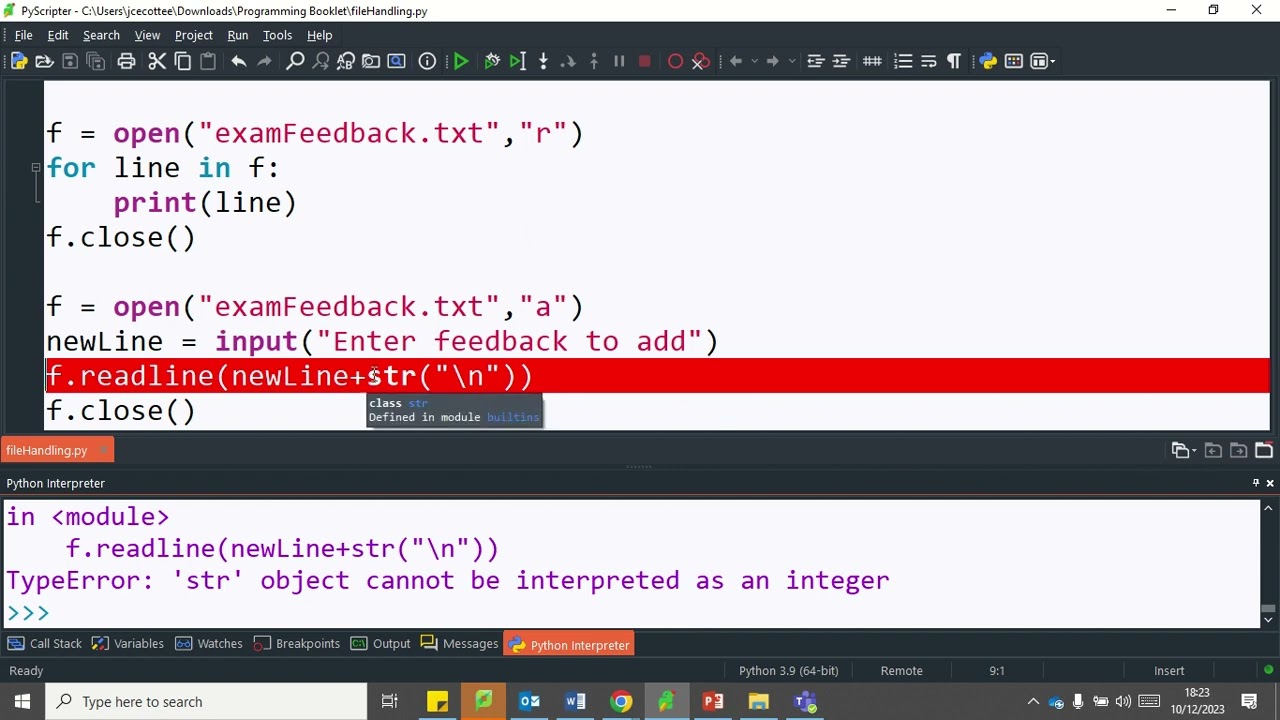Click the Step Into debug icon
1280x720 pixels.
(x=543, y=61)
